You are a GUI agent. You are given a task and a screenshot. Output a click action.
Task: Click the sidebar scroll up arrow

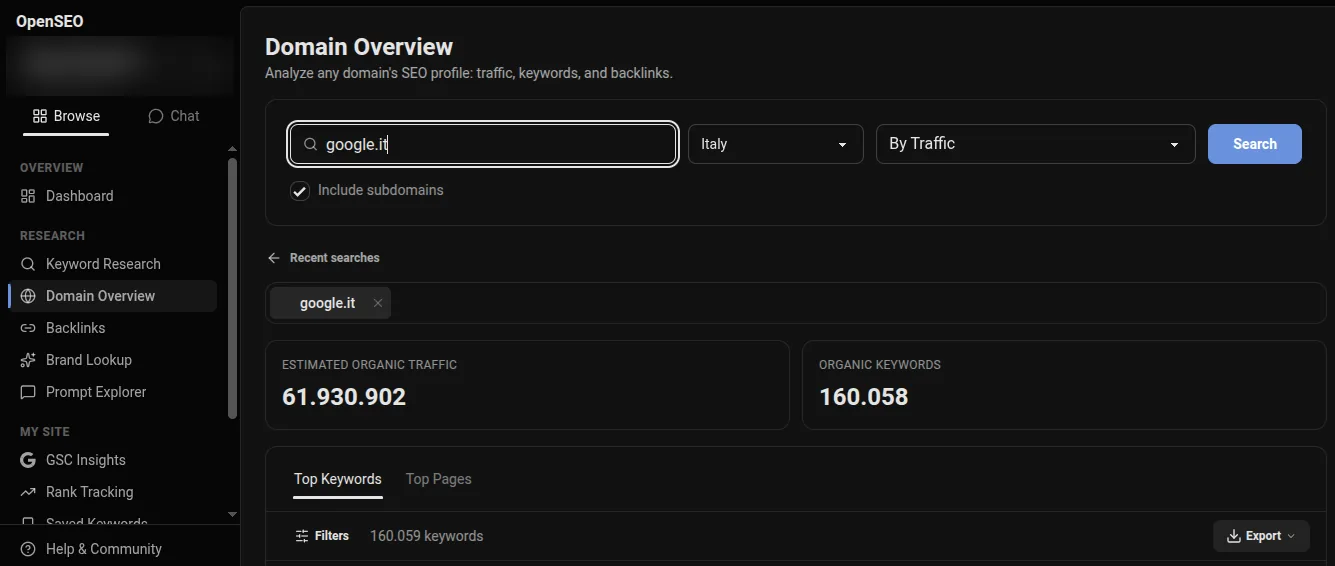click(x=233, y=148)
